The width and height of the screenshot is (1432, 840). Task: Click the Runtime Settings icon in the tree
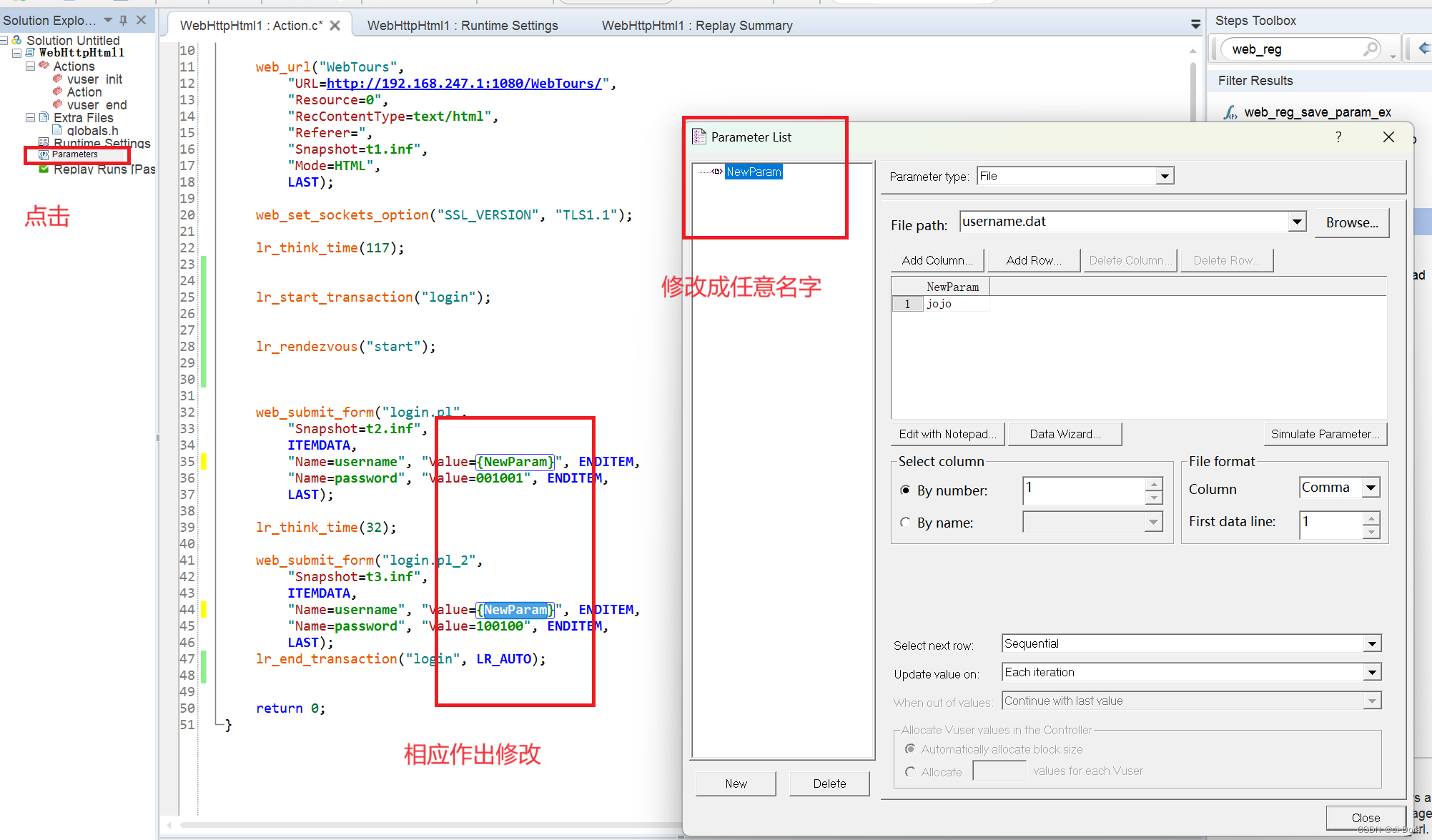[x=44, y=143]
